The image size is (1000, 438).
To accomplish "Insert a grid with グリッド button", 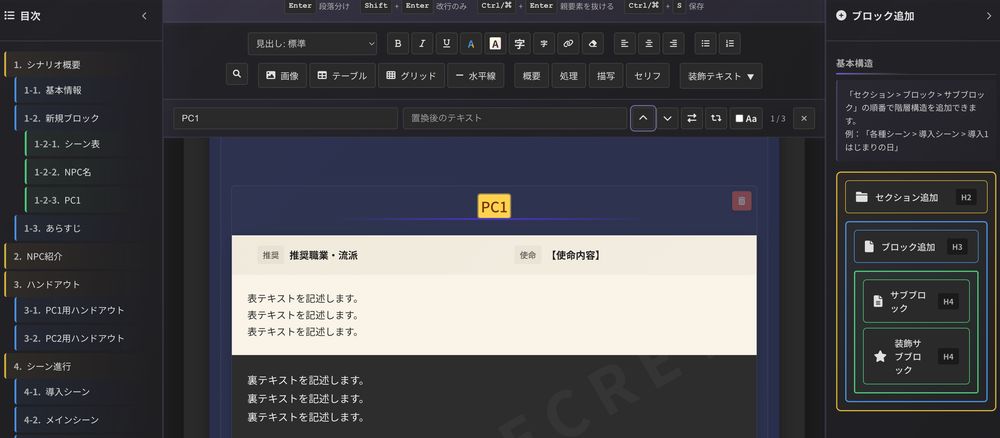I will [x=411, y=75].
